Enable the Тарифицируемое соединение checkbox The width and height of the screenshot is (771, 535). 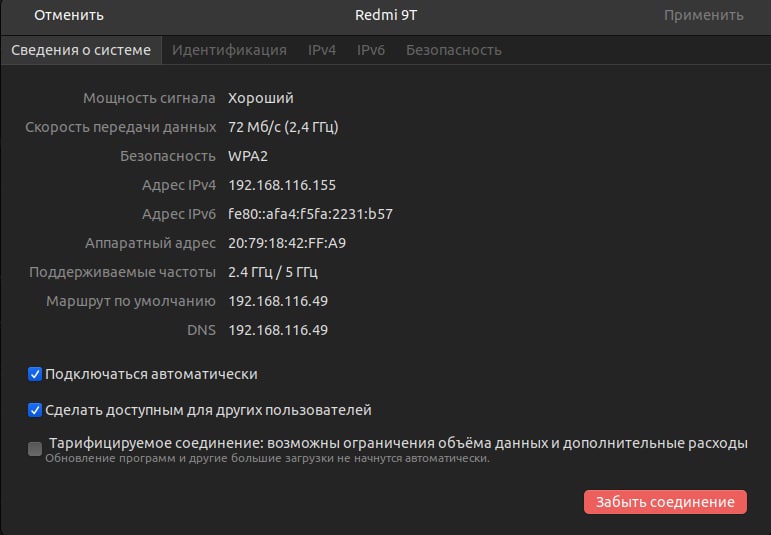pyautogui.click(x=36, y=449)
